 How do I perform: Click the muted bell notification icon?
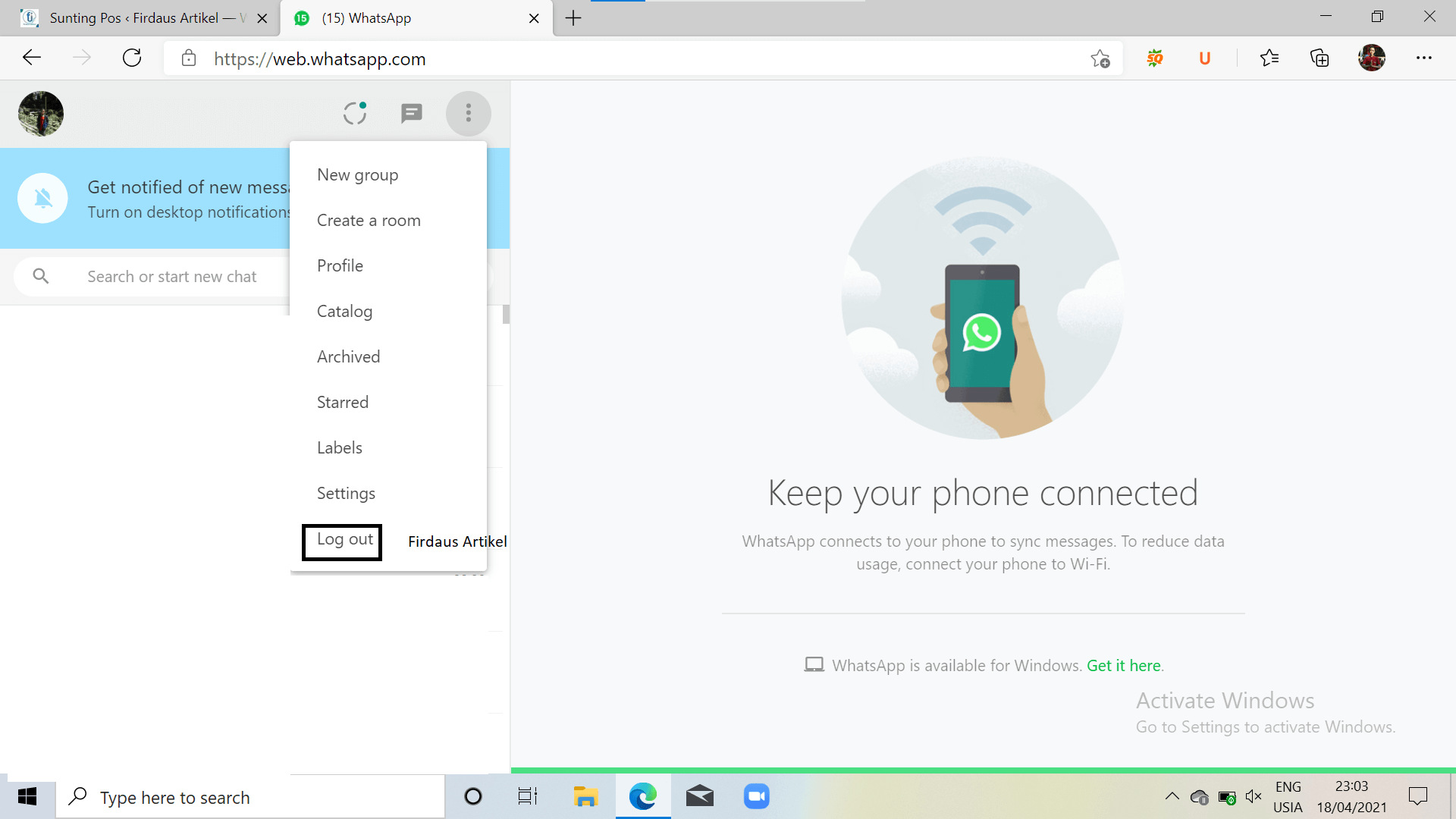[x=43, y=199]
